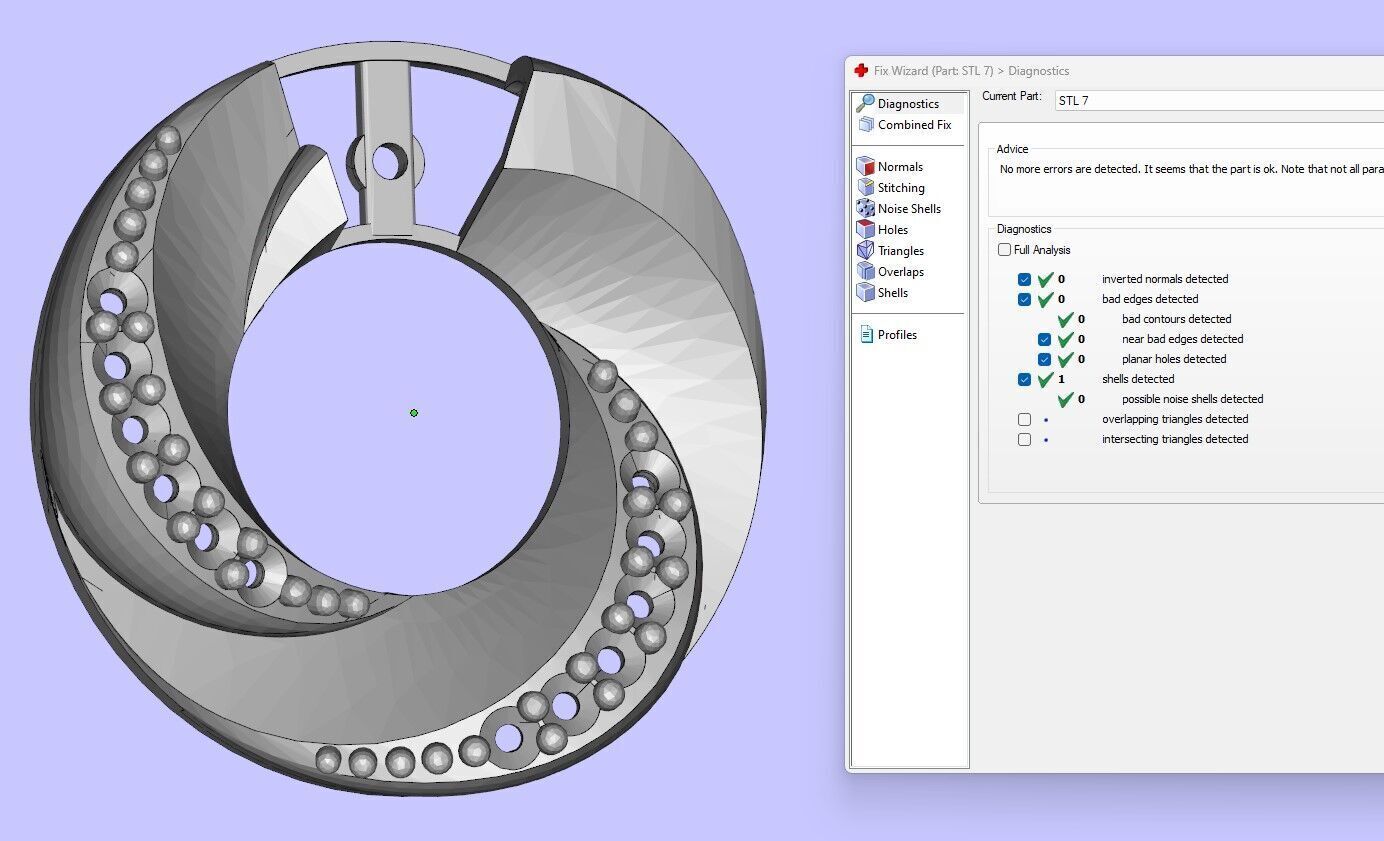Click the 'bad contours detected' text
This screenshot has width=1384, height=841.
pyautogui.click(x=1176, y=319)
